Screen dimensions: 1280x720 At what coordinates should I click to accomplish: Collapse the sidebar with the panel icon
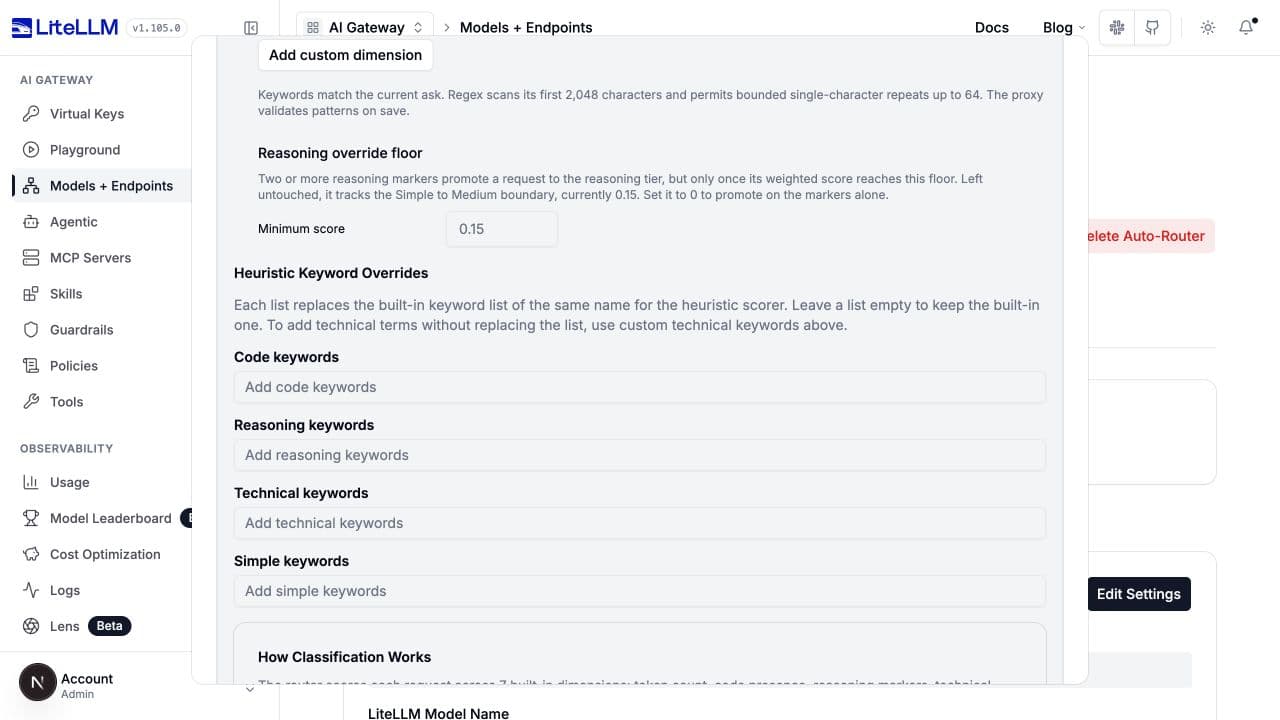tap(251, 28)
